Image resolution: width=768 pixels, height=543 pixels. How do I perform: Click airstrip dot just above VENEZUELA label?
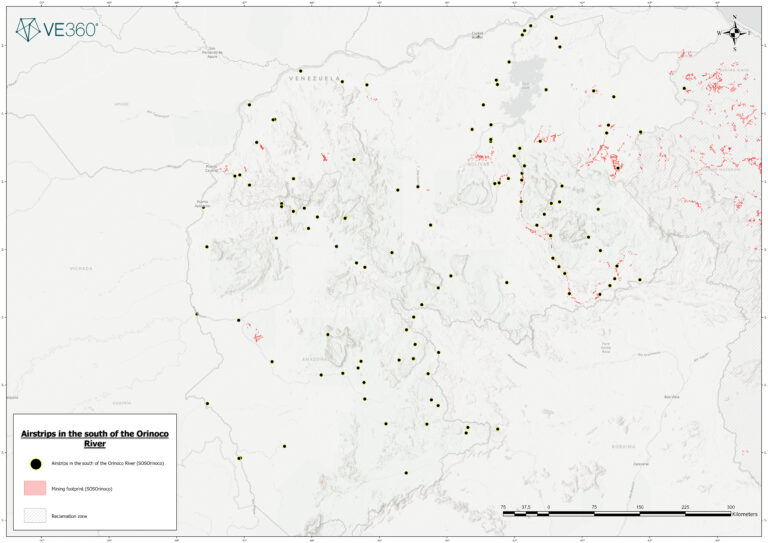[300, 71]
